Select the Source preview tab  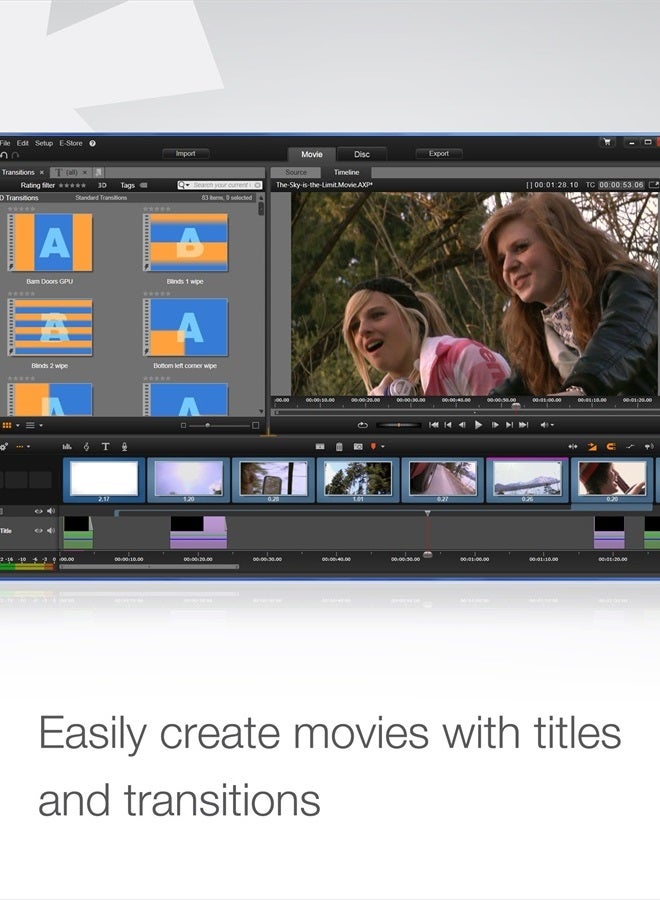296,172
